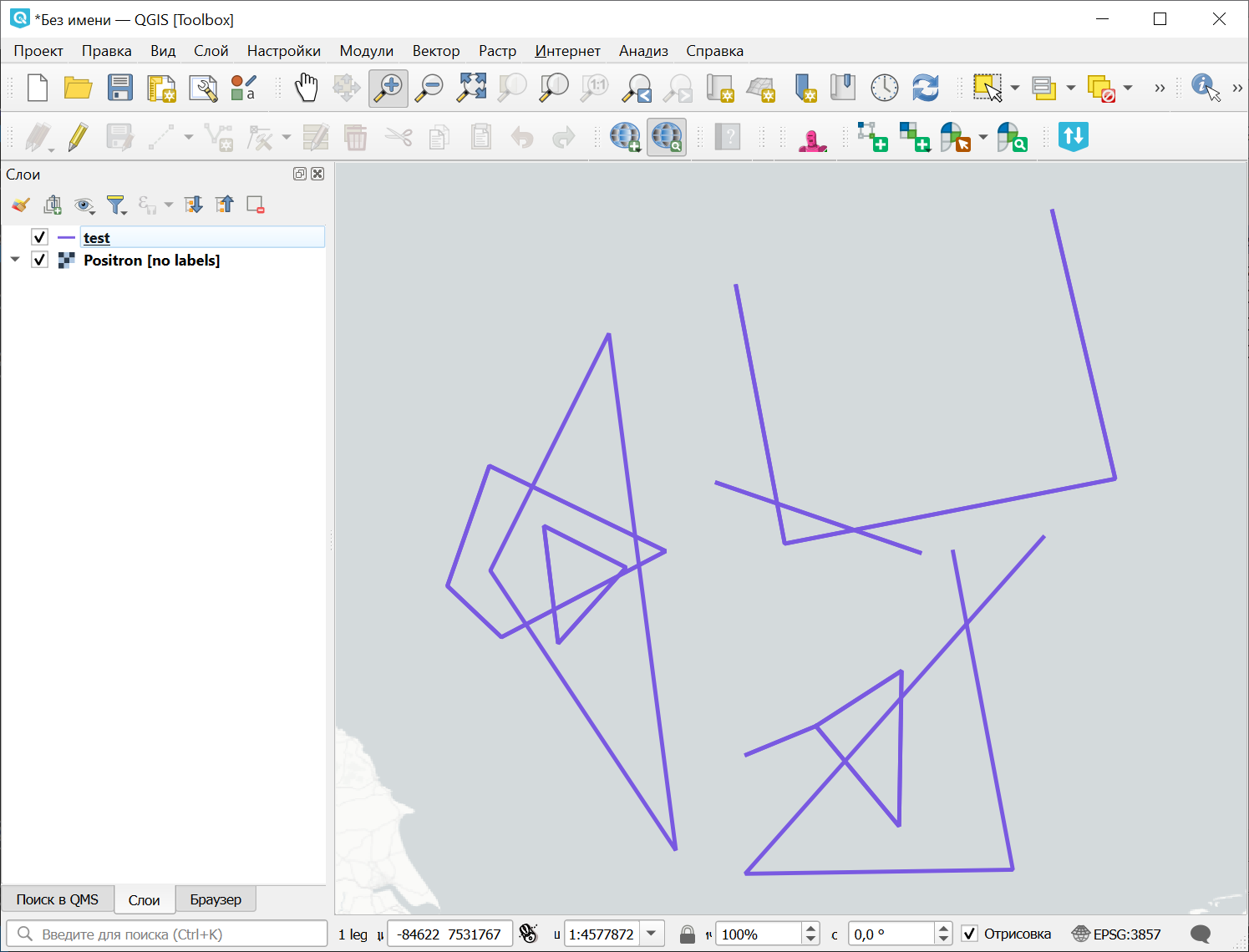
Task: Open the map scale dropdown
Action: click(x=652, y=934)
